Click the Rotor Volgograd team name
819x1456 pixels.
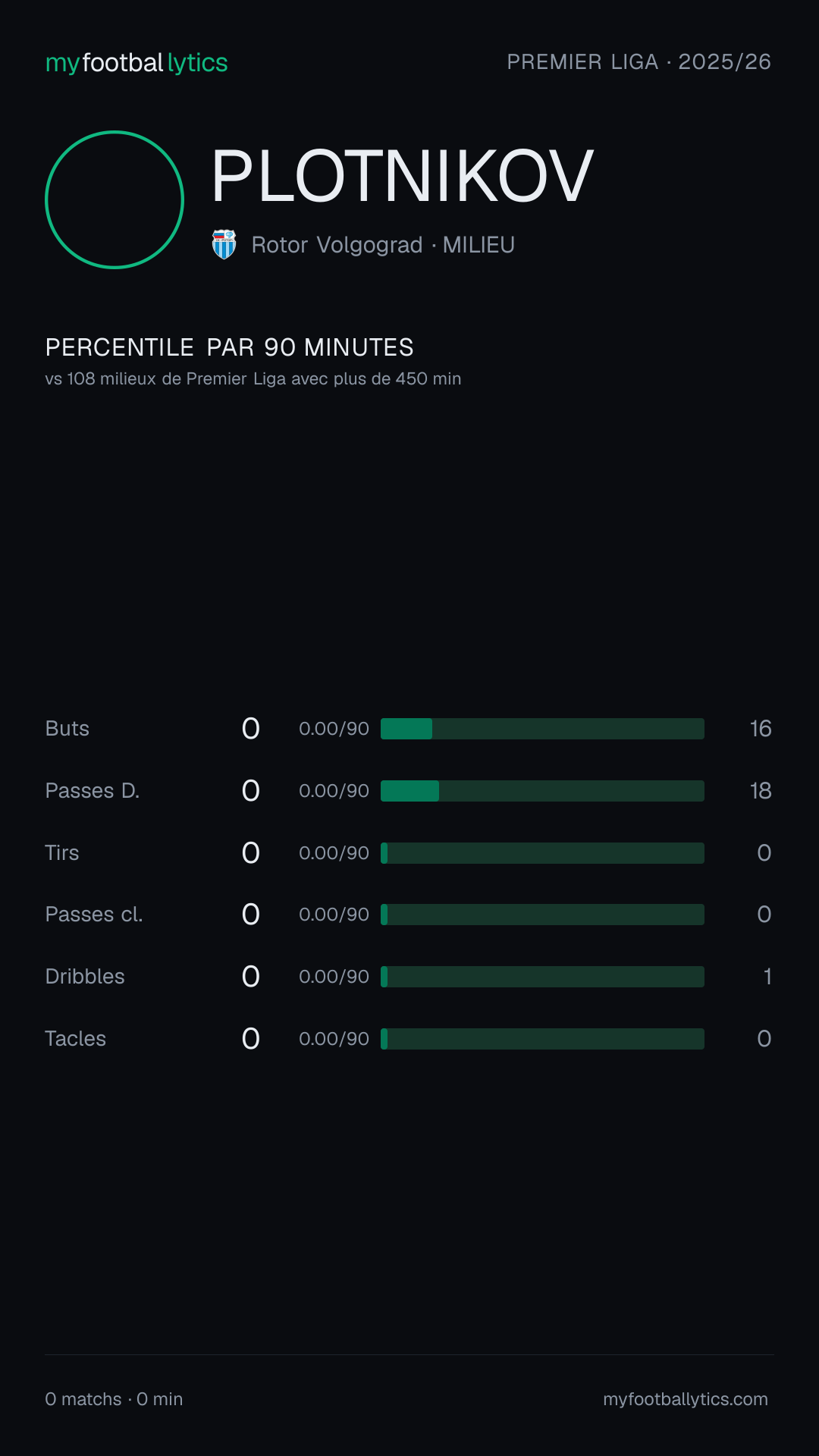point(337,245)
